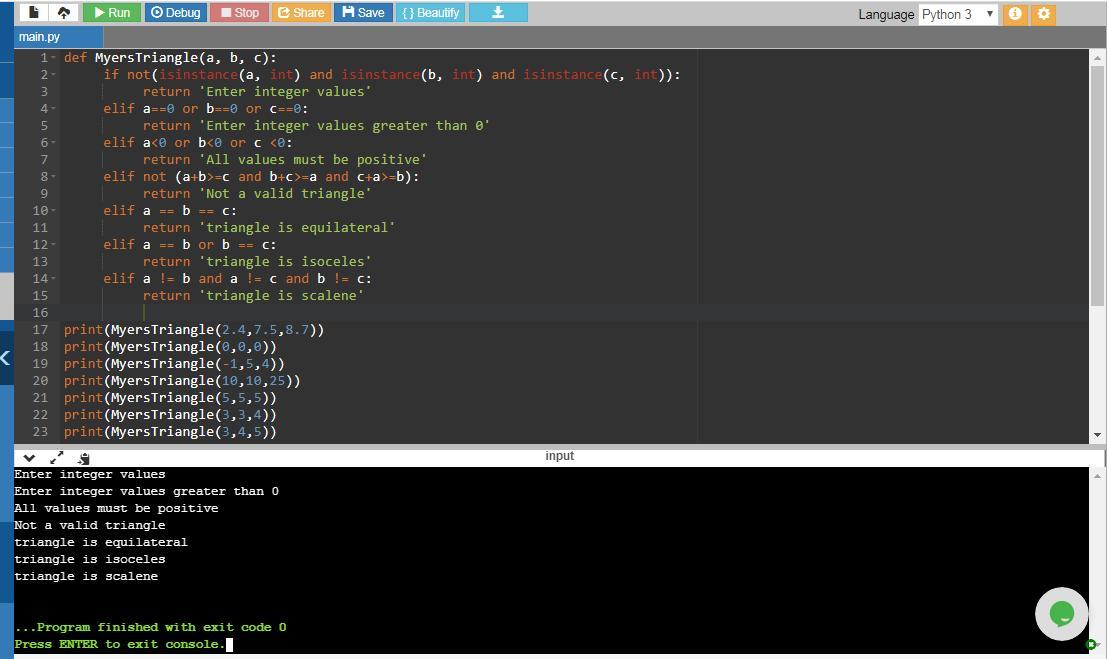
Task: Collapse the console with the chevron icon
Action: tap(29, 457)
